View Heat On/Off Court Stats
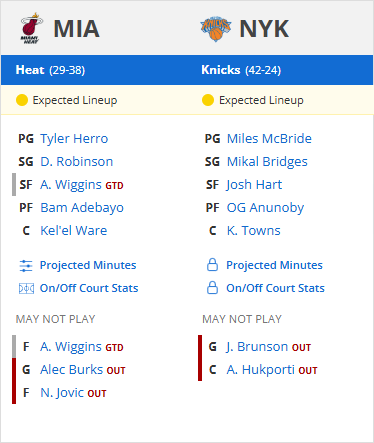 pyautogui.click(x=89, y=288)
